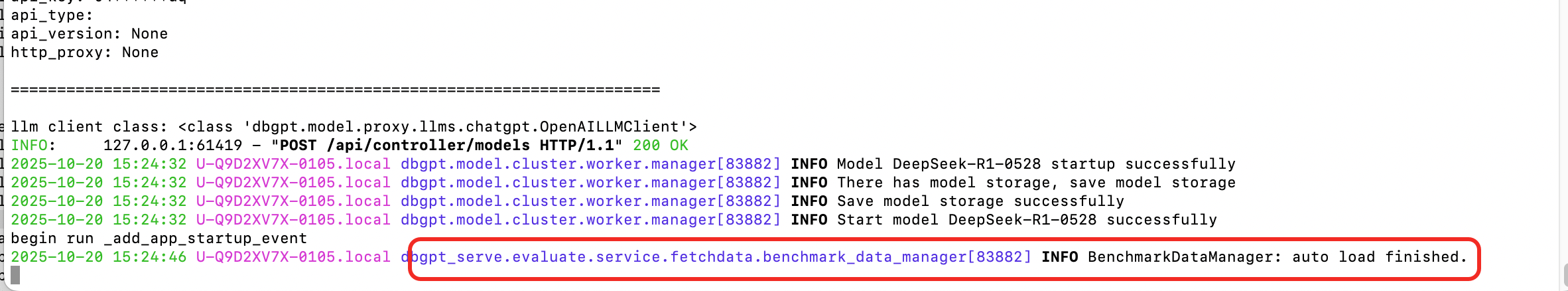Click the "BenchmarkDataManager: auto load finished." message

[x=1277, y=257]
